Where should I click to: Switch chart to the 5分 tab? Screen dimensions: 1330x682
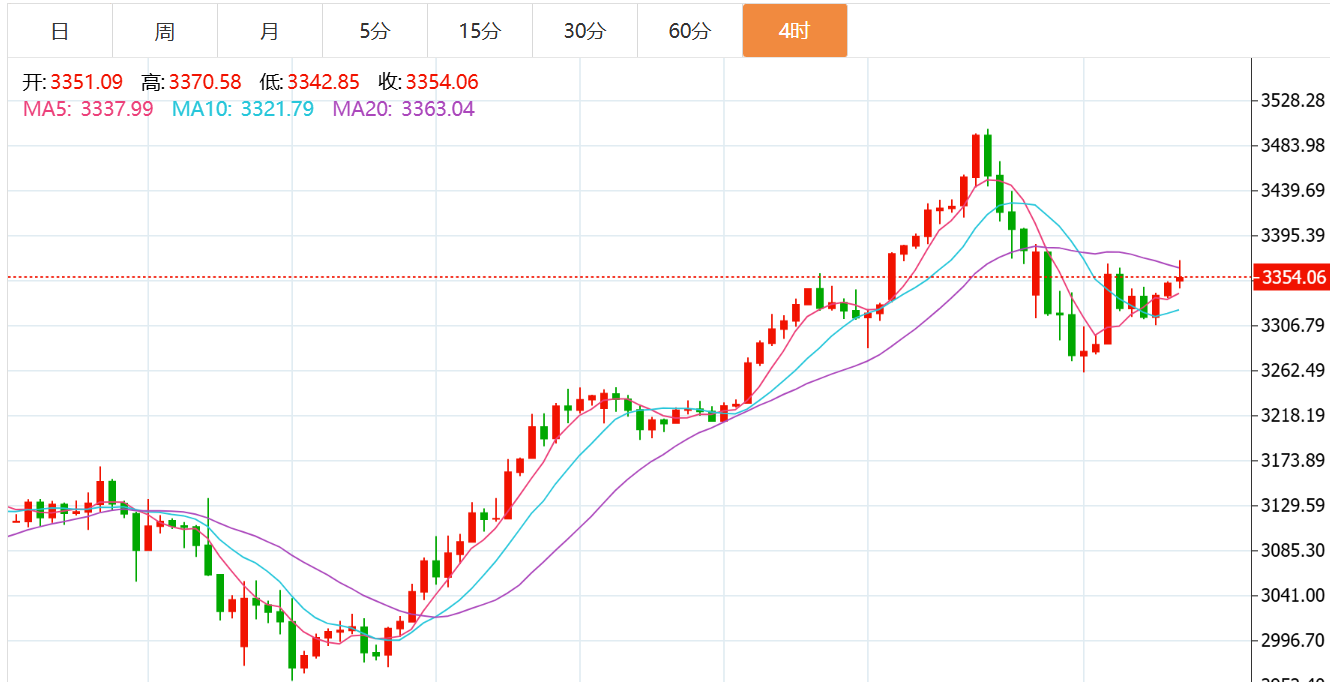coord(375,31)
